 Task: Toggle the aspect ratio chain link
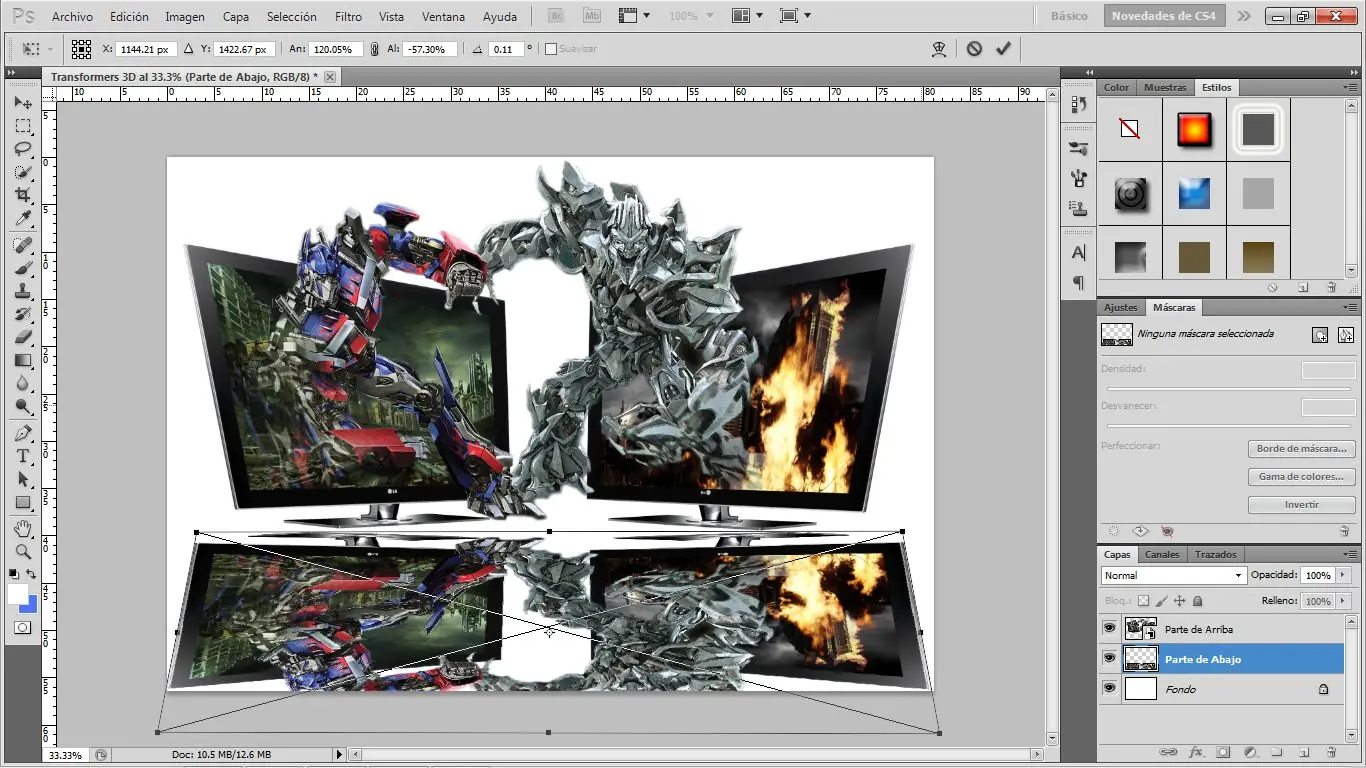pyautogui.click(x=374, y=48)
